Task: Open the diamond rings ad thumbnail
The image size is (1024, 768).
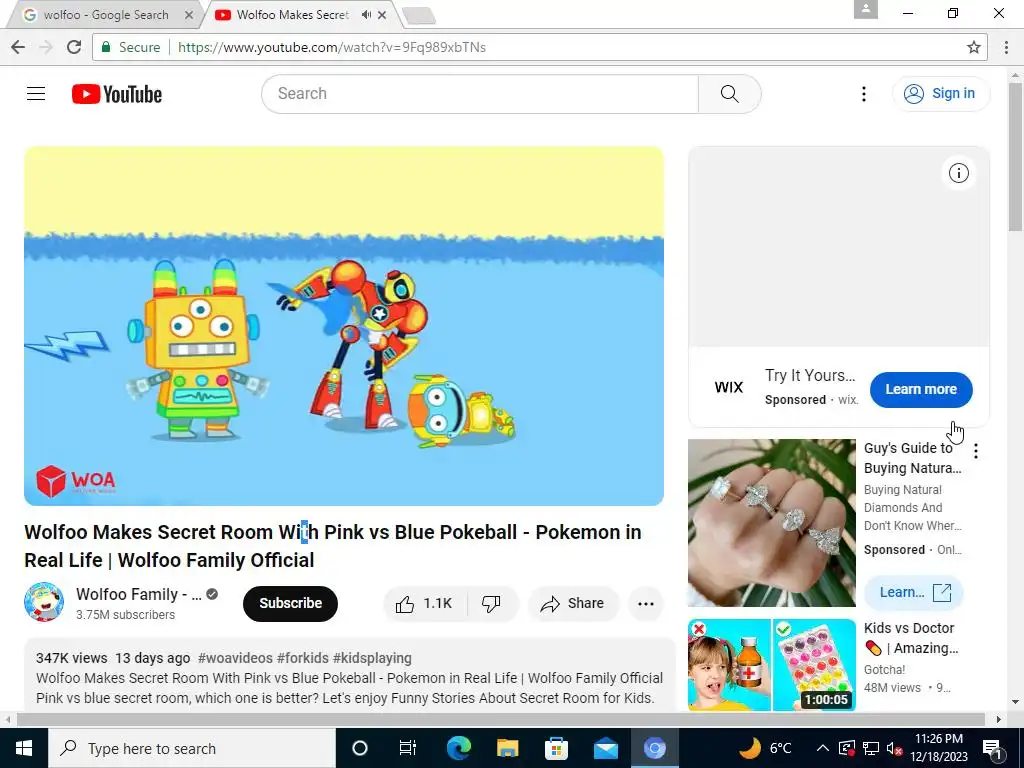Action: (x=771, y=522)
